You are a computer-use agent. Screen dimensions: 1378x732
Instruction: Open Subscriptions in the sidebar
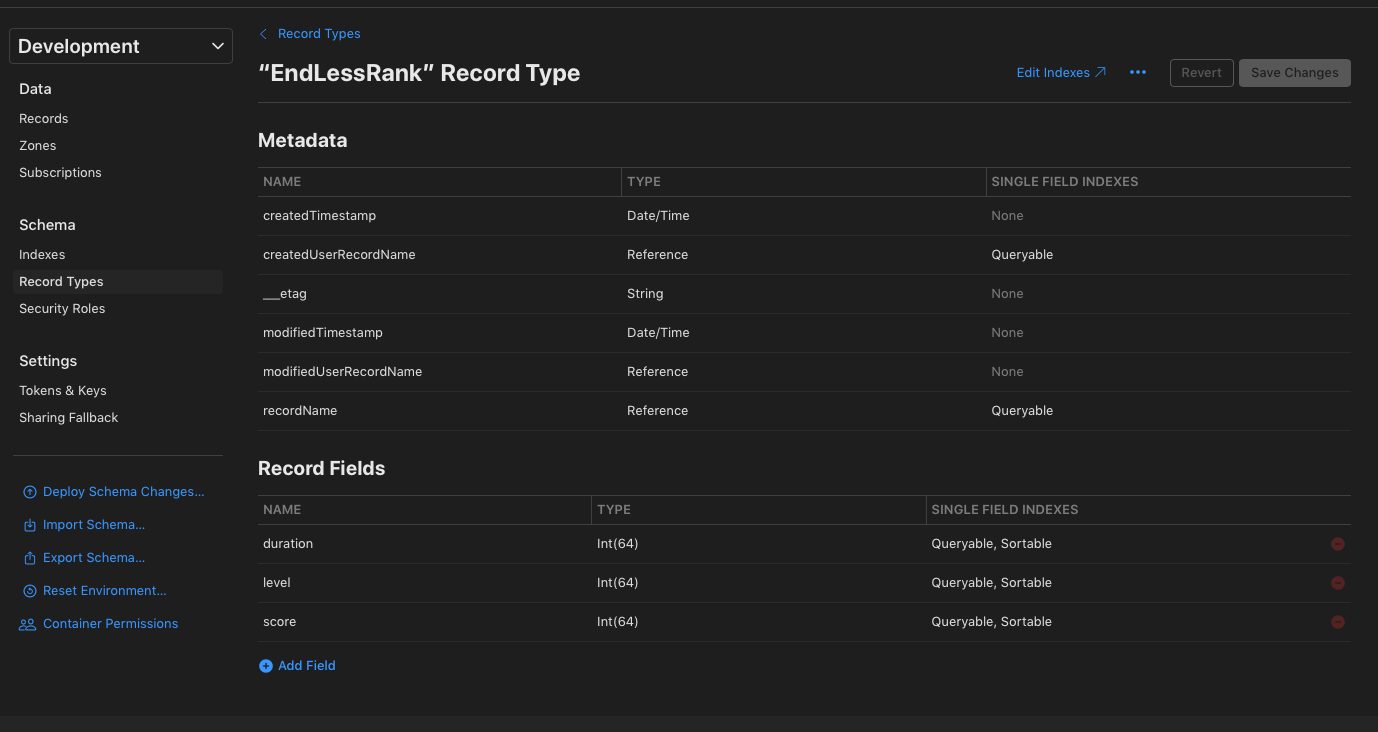pos(60,173)
